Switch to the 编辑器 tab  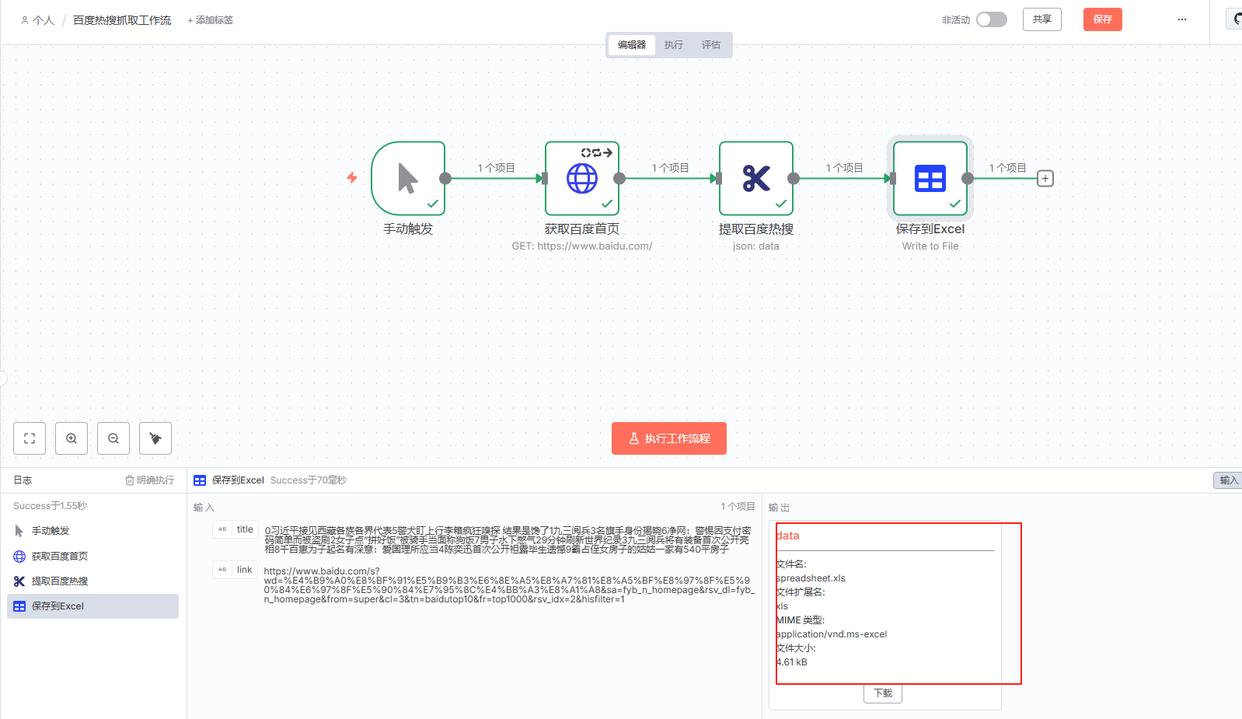point(632,45)
